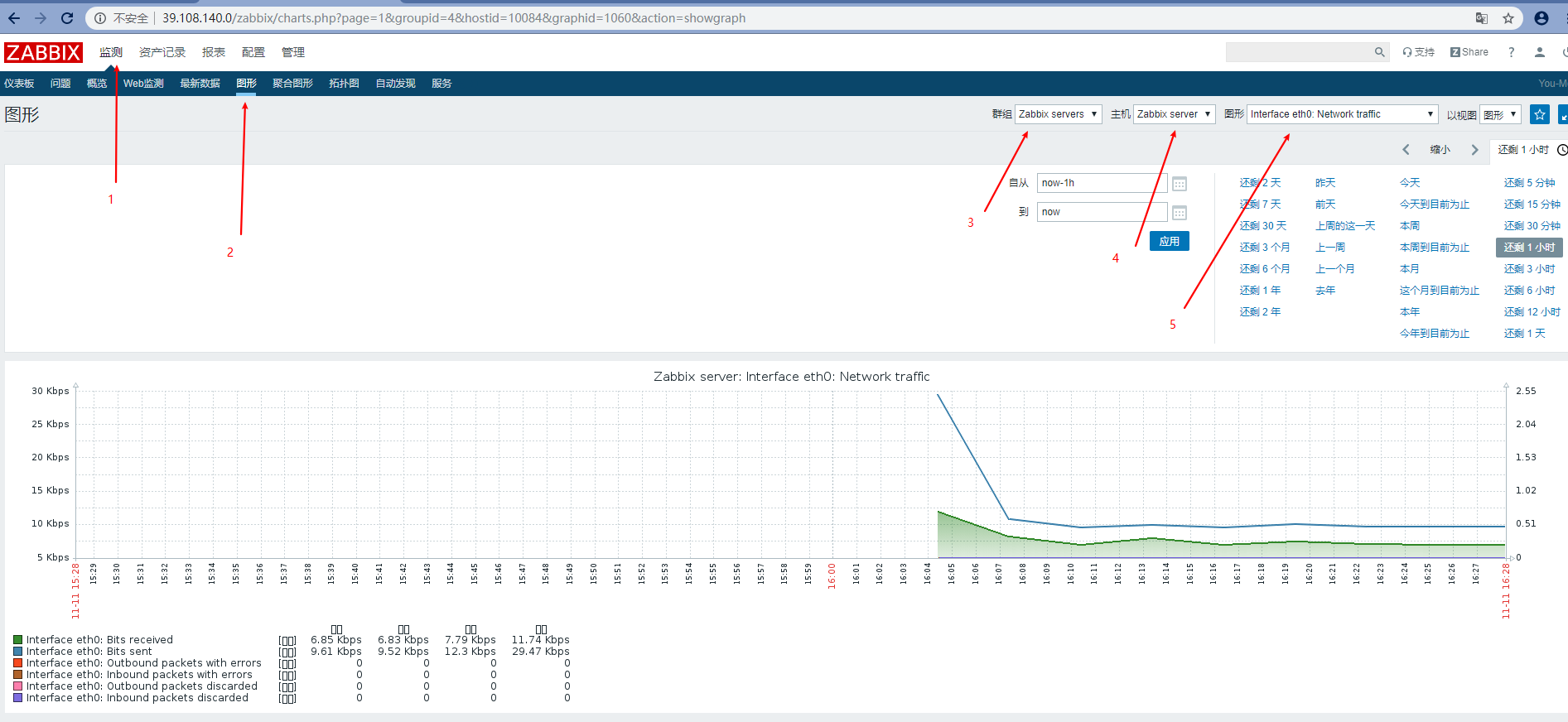This screenshot has height=722, width=1568.
Task: Open the 配置 top menu
Action: click(x=253, y=52)
